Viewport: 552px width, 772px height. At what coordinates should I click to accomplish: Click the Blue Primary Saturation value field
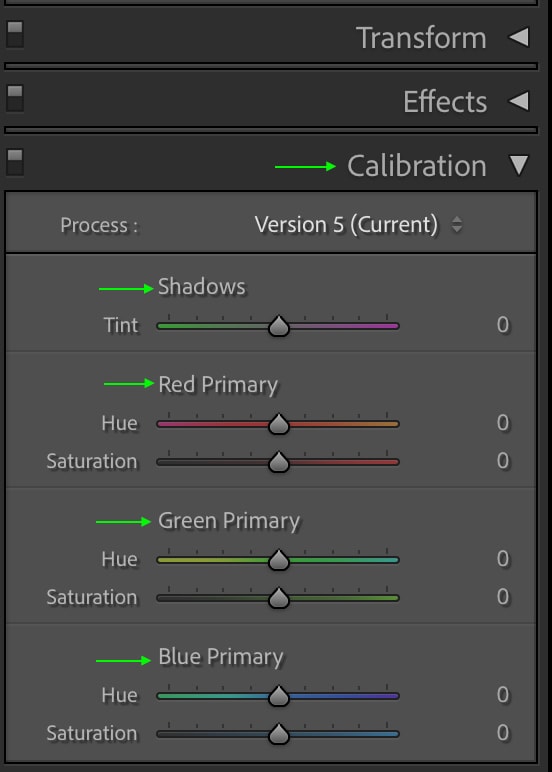503,733
